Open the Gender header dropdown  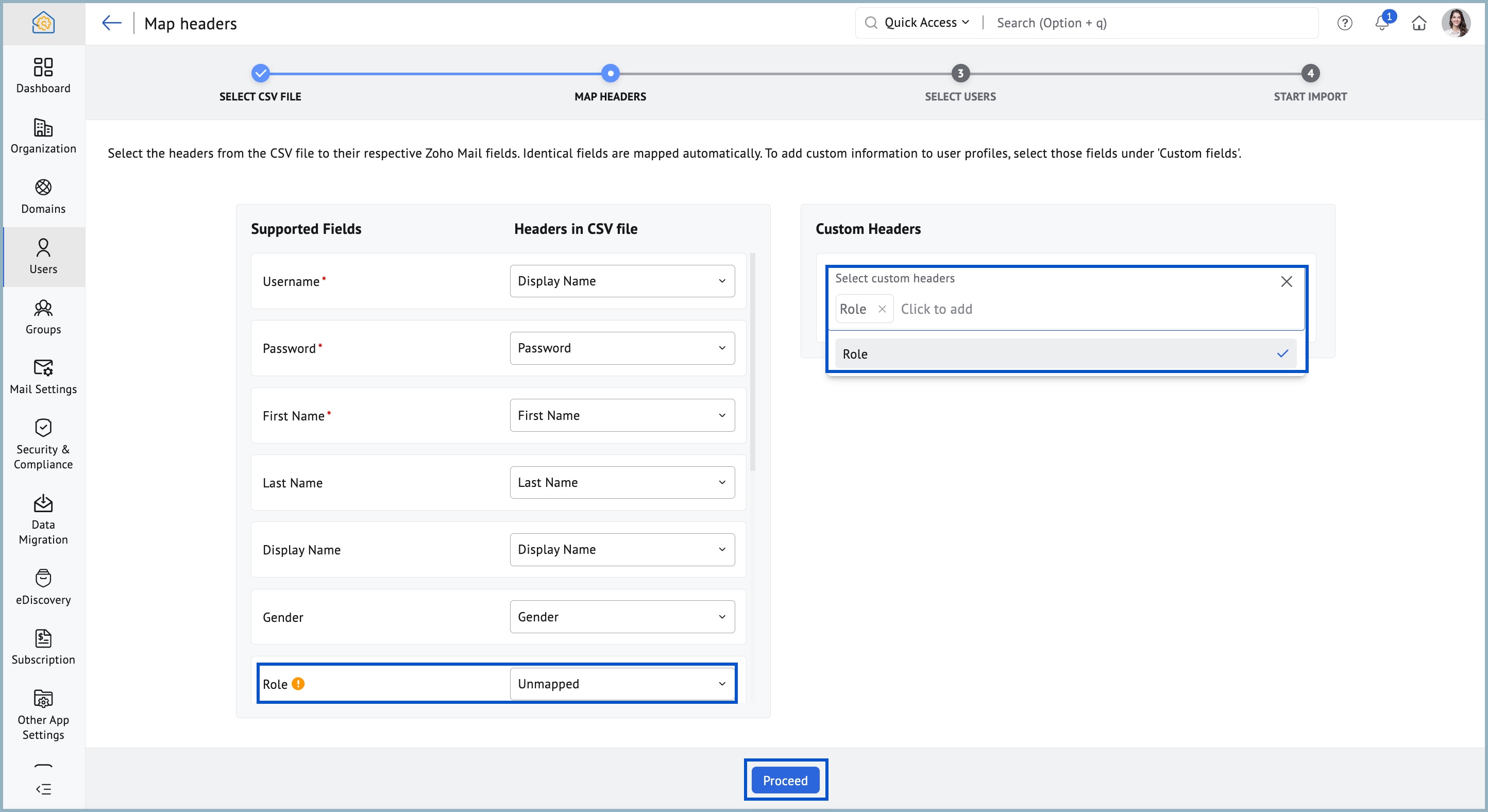tap(621, 617)
